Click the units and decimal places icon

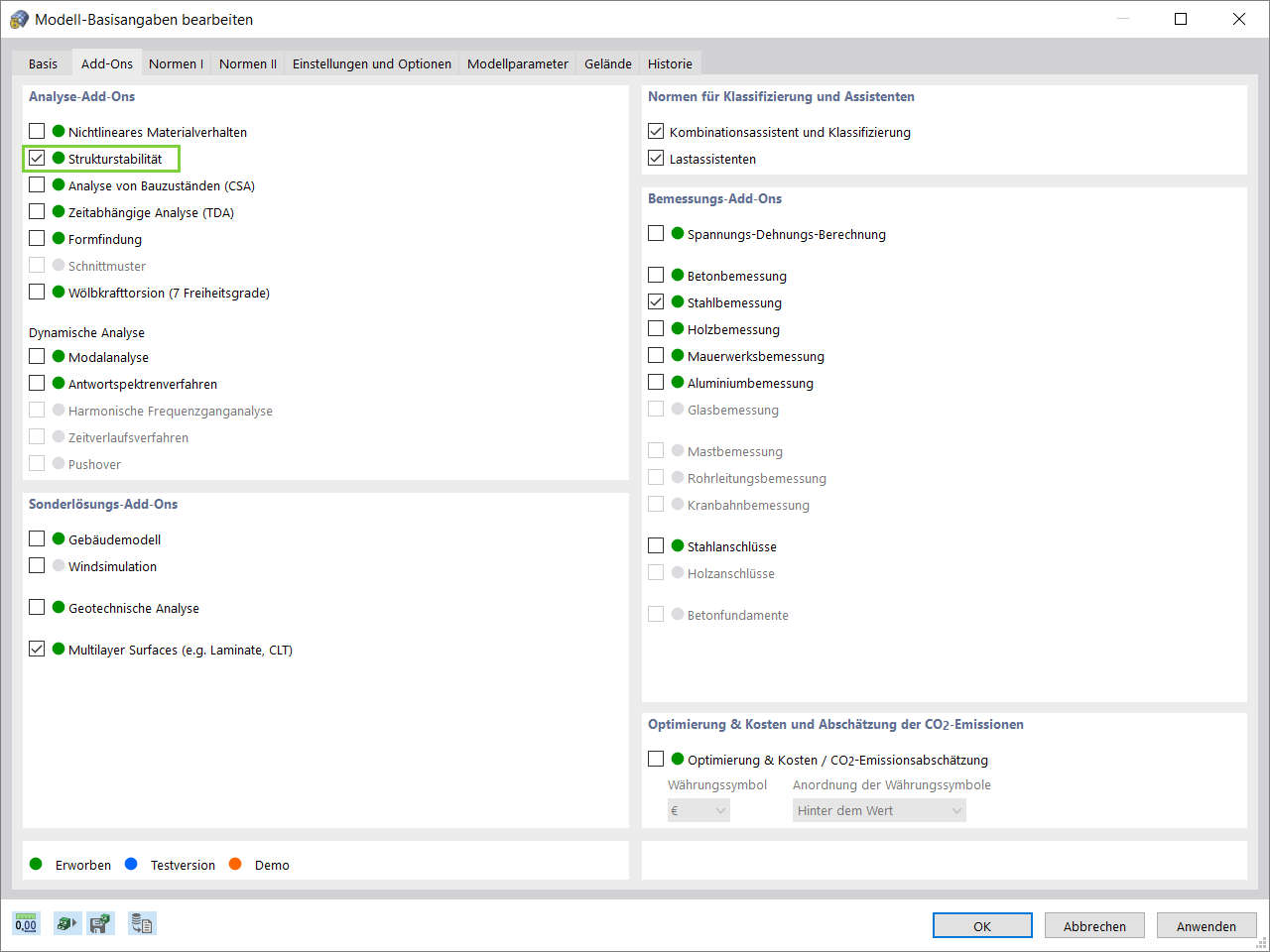[x=26, y=924]
